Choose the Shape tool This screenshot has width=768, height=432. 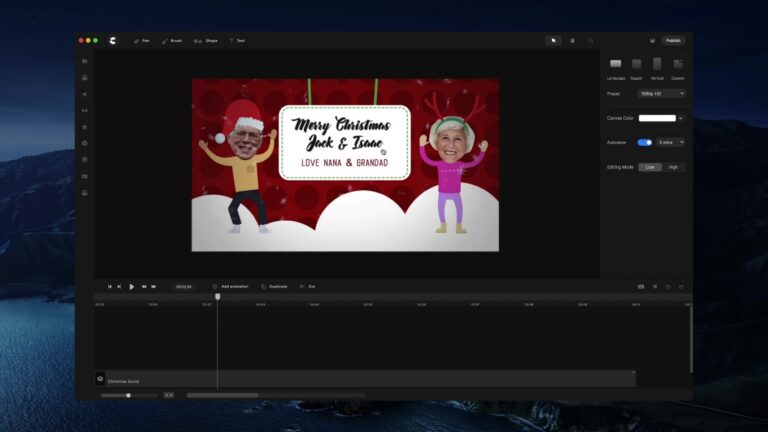point(206,41)
